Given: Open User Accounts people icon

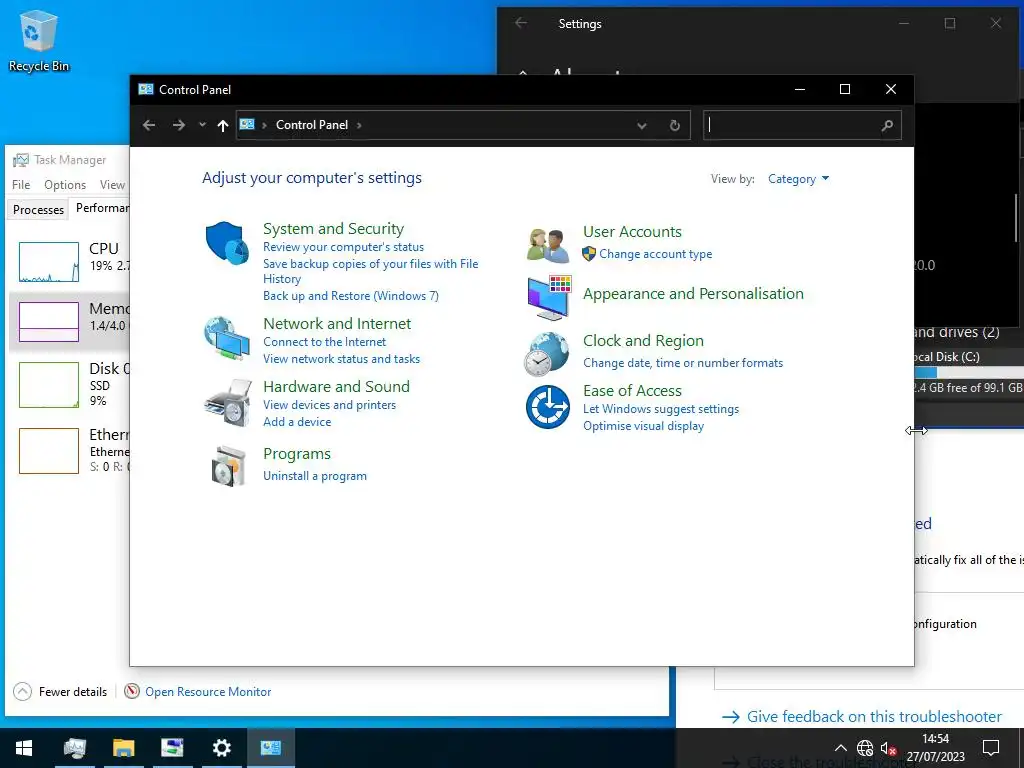Looking at the screenshot, I should point(548,246).
